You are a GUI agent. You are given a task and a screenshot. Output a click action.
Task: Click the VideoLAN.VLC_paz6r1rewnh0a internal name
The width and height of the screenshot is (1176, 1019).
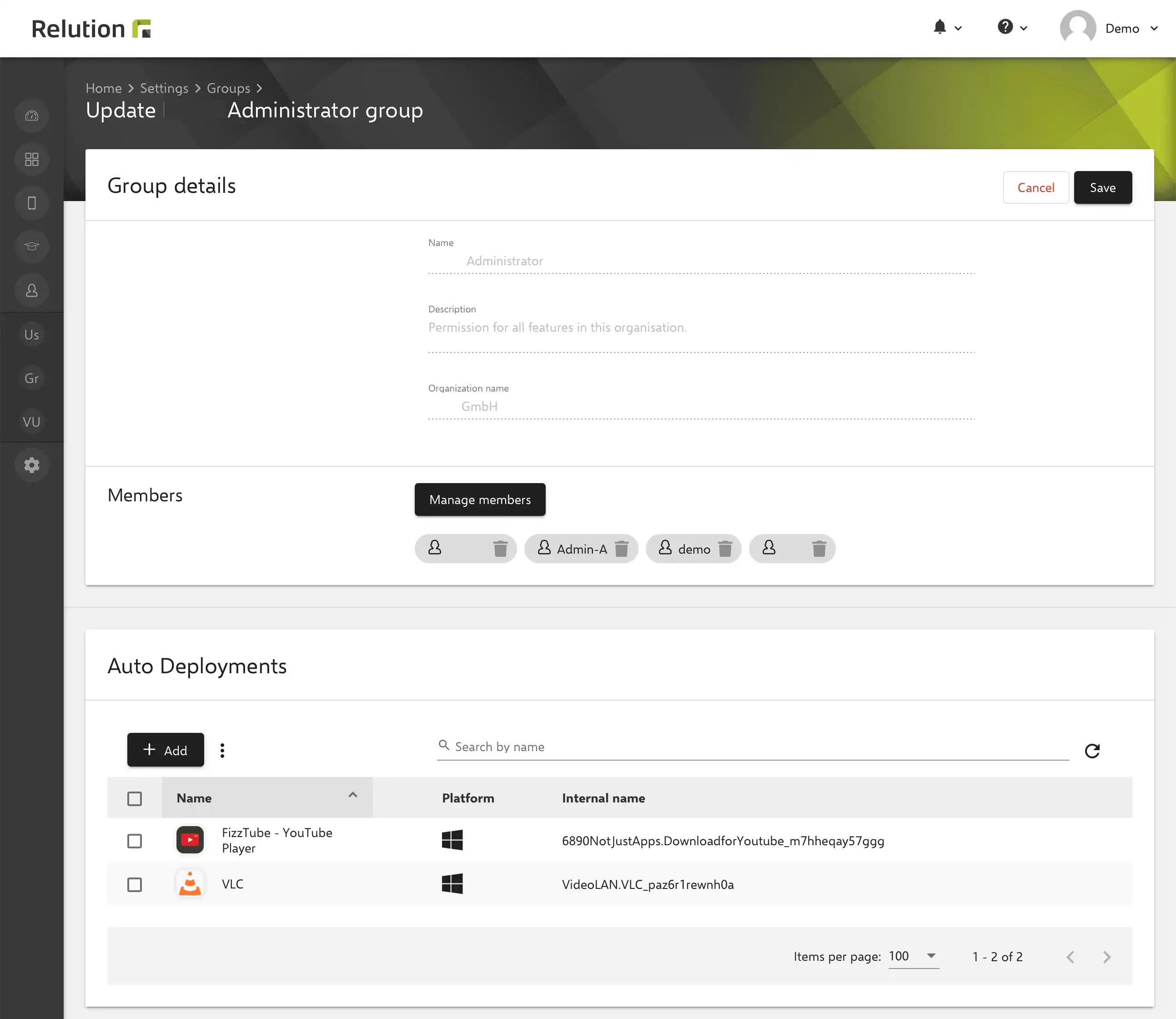pos(648,884)
